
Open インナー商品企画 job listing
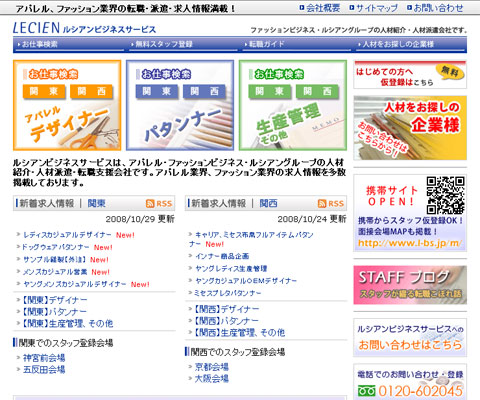[x=222, y=256]
